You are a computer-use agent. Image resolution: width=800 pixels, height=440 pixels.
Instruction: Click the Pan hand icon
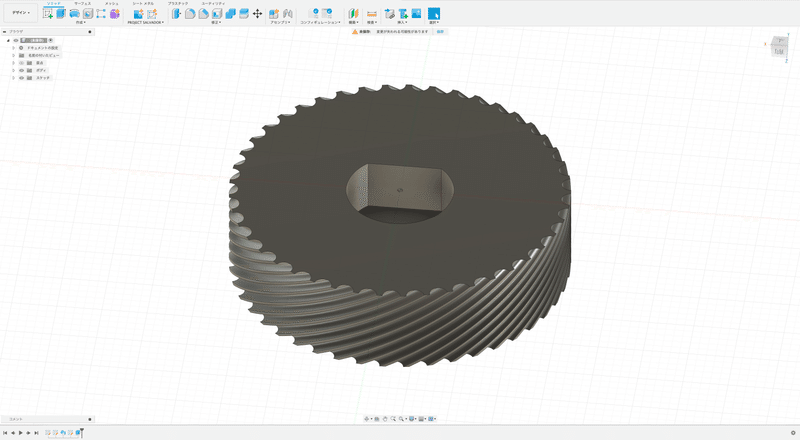(385, 419)
